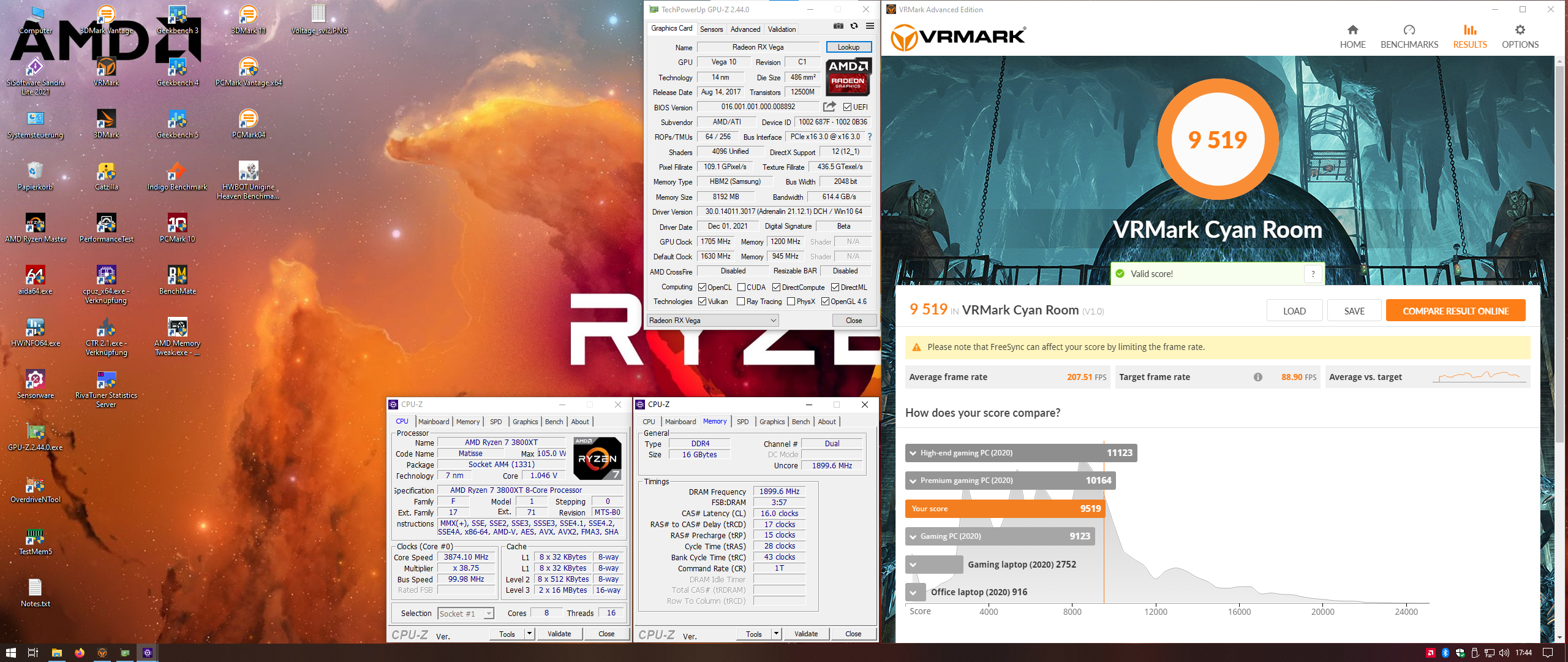Open the Indigo Benchmark desktop icon

(x=178, y=176)
